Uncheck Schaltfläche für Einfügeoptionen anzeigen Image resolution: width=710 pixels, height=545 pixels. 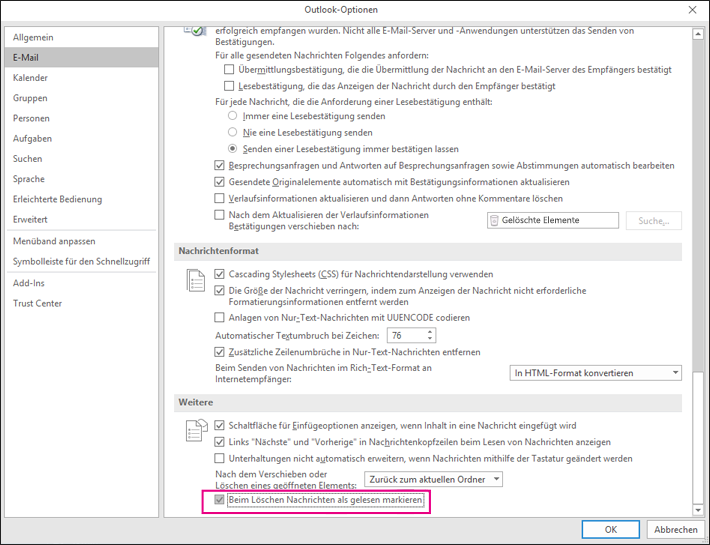click(219, 425)
